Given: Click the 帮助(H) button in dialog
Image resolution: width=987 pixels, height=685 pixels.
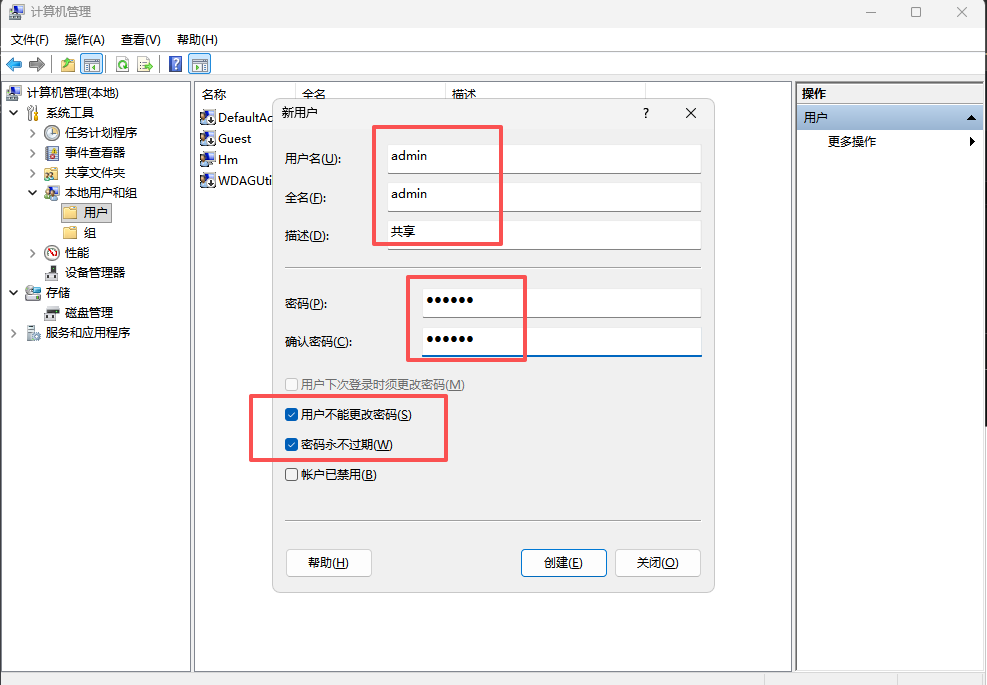Looking at the screenshot, I should point(328,563).
